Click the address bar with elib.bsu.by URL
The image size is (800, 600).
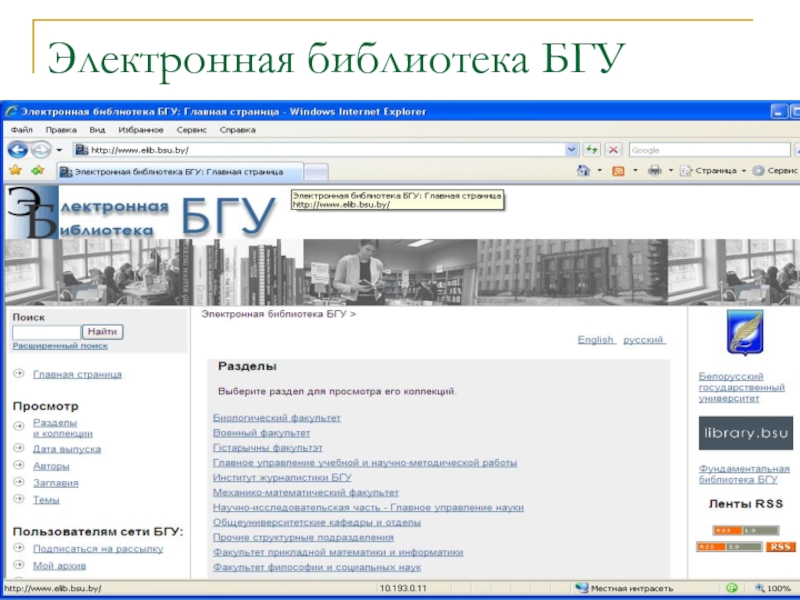point(319,149)
